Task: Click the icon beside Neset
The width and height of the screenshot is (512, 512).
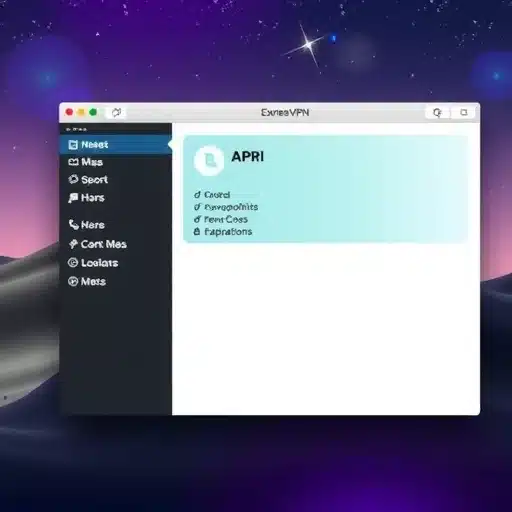Action: 73,145
